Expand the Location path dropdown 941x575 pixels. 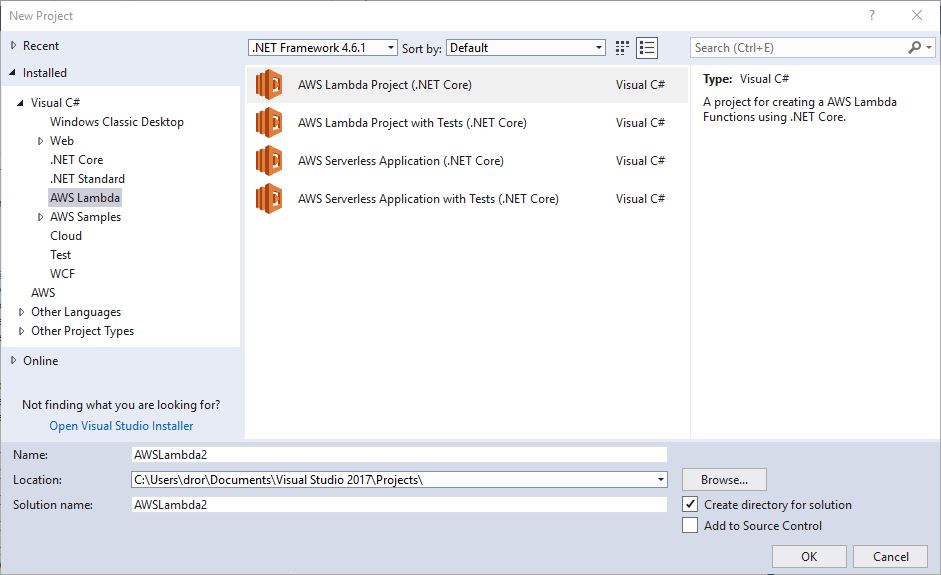660,480
